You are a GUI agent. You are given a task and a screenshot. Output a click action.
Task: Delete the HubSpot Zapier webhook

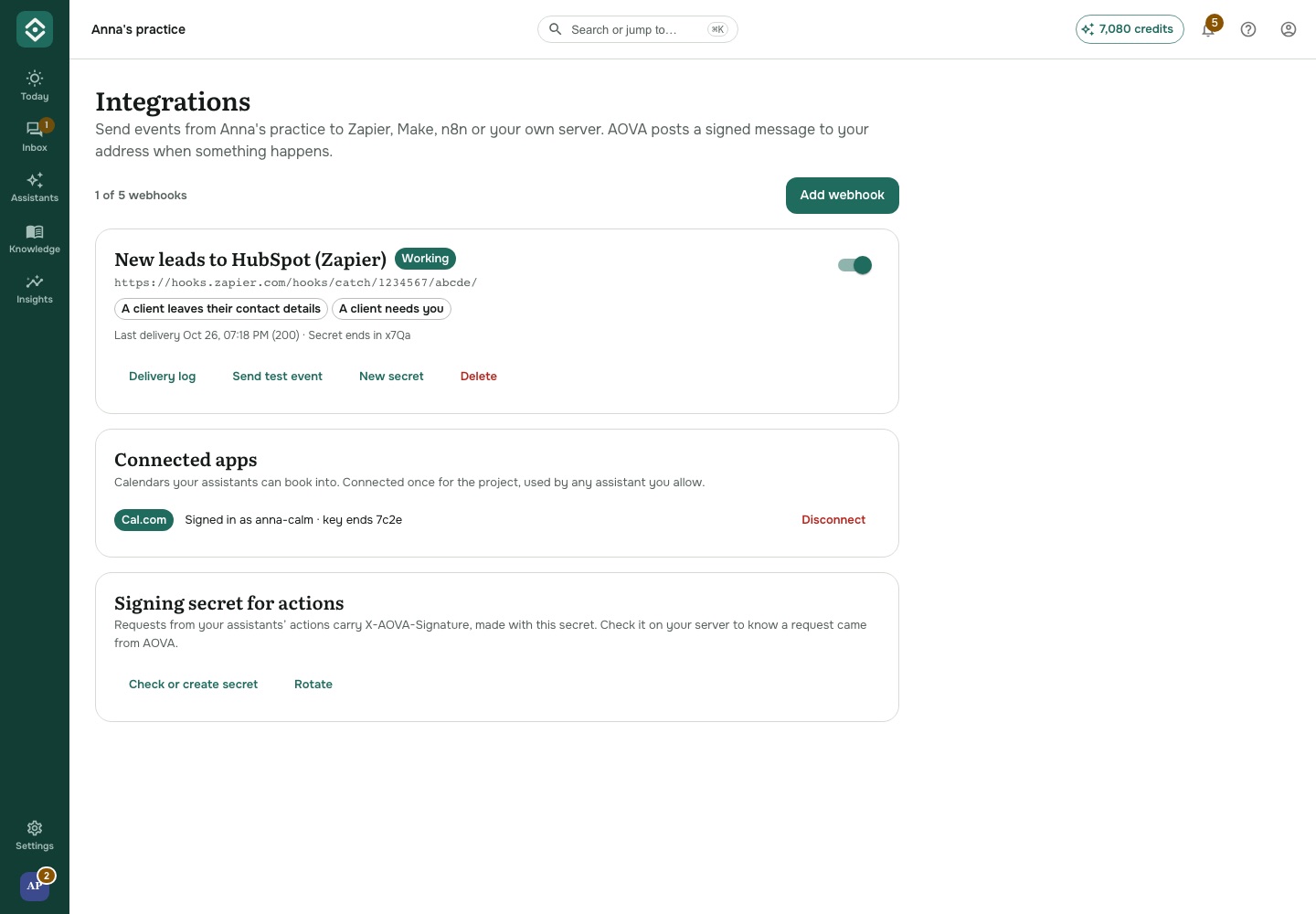(479, 377)
